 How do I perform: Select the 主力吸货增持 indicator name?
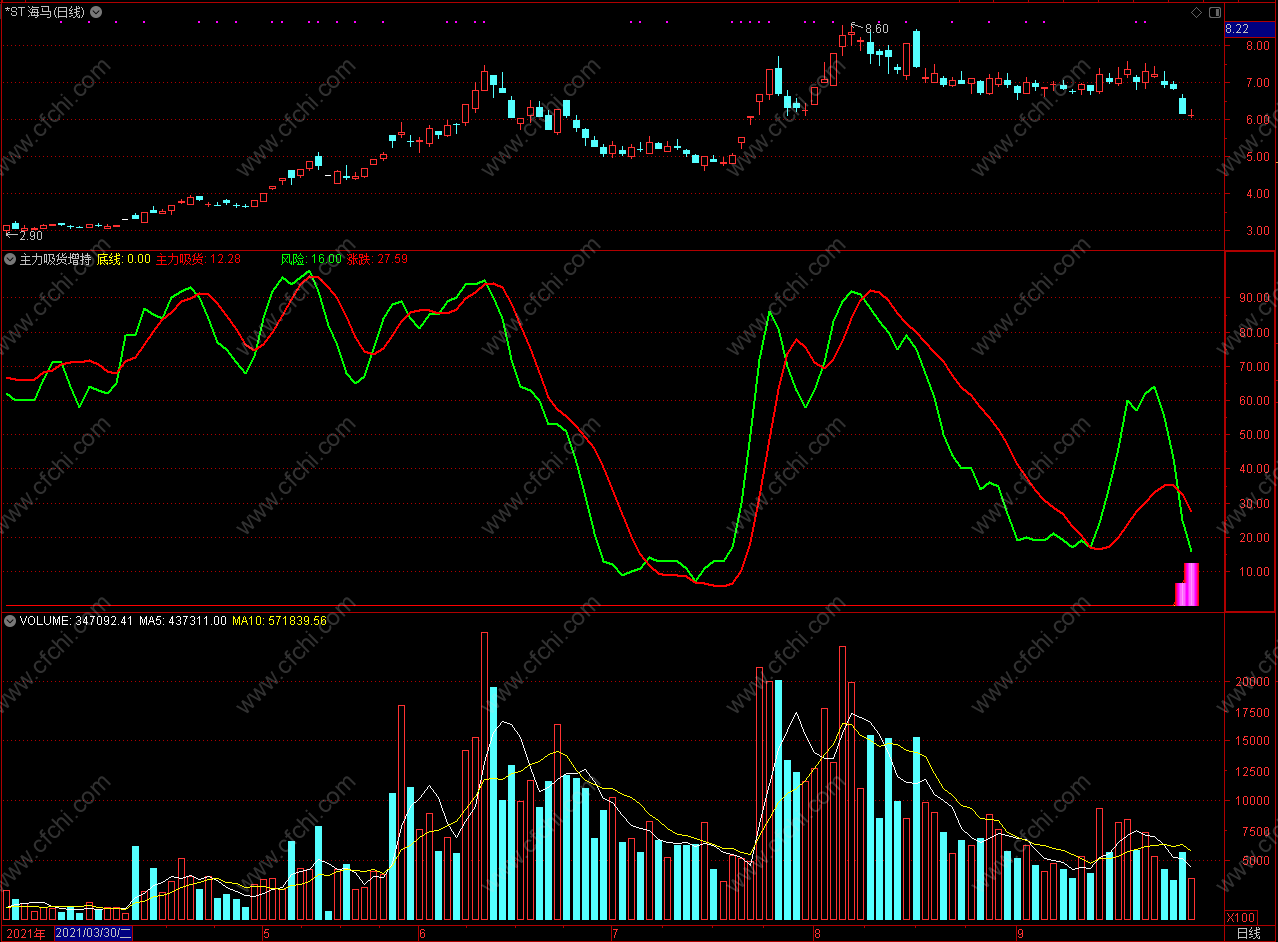(x=56, y=259)
